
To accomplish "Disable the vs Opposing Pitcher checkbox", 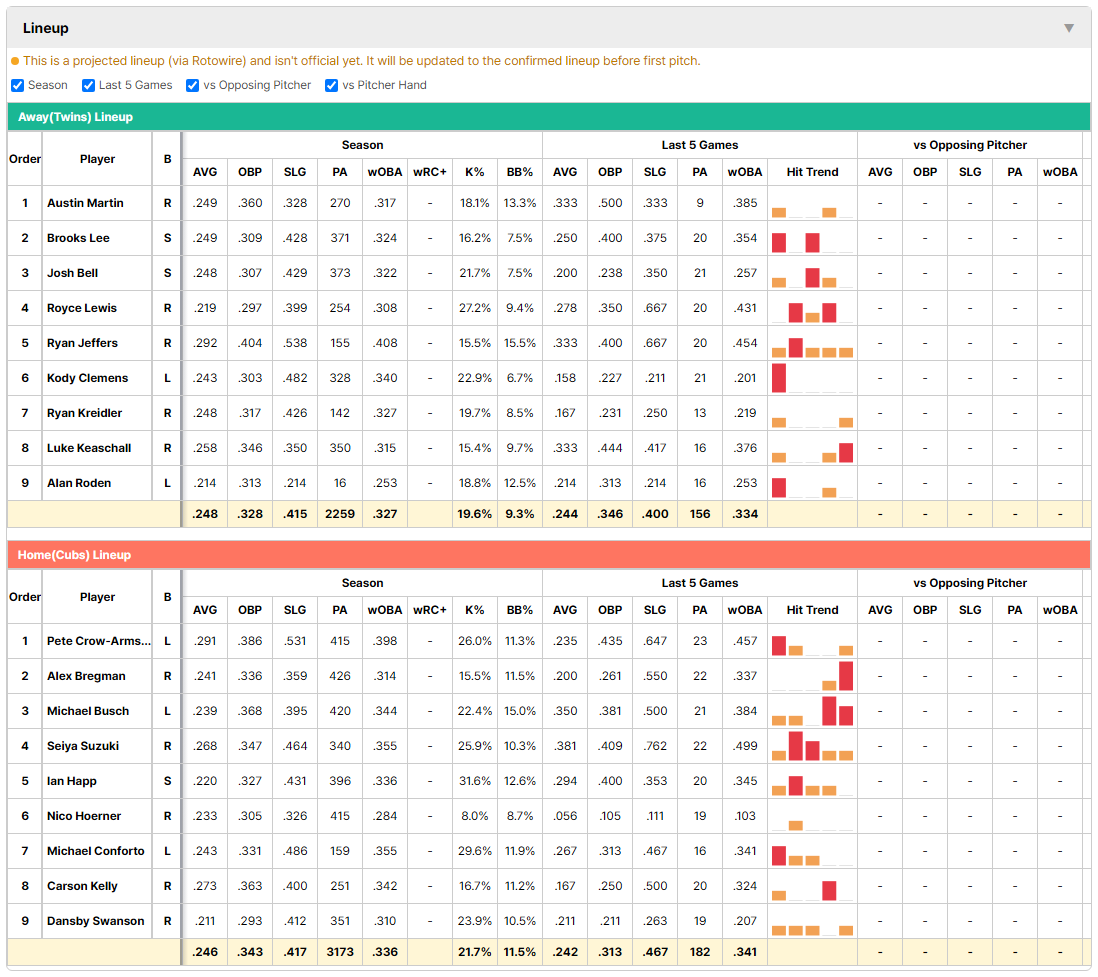I will (192, 85).
